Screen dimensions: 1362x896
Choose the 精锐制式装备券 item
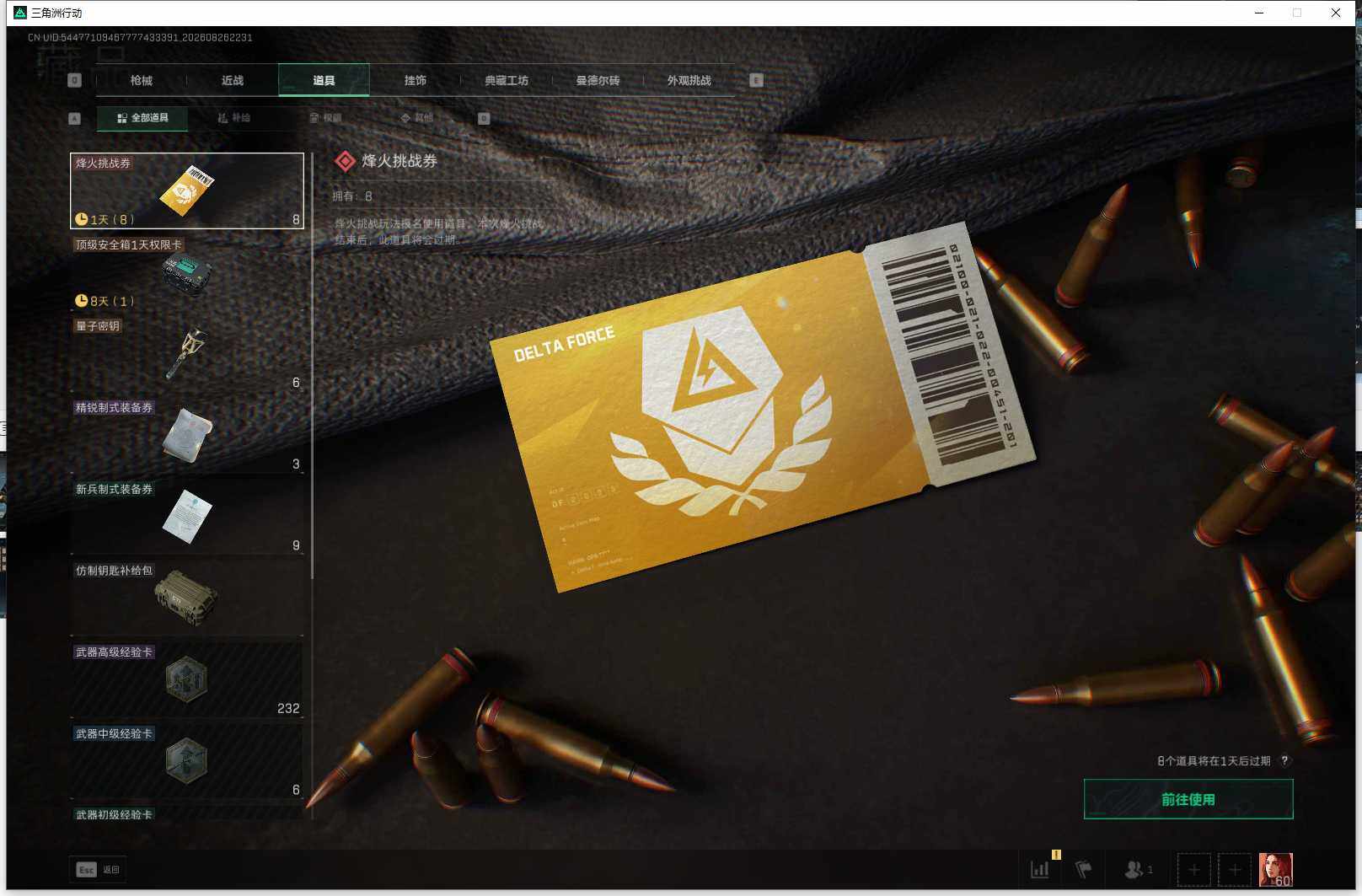[x=187, y=436]
